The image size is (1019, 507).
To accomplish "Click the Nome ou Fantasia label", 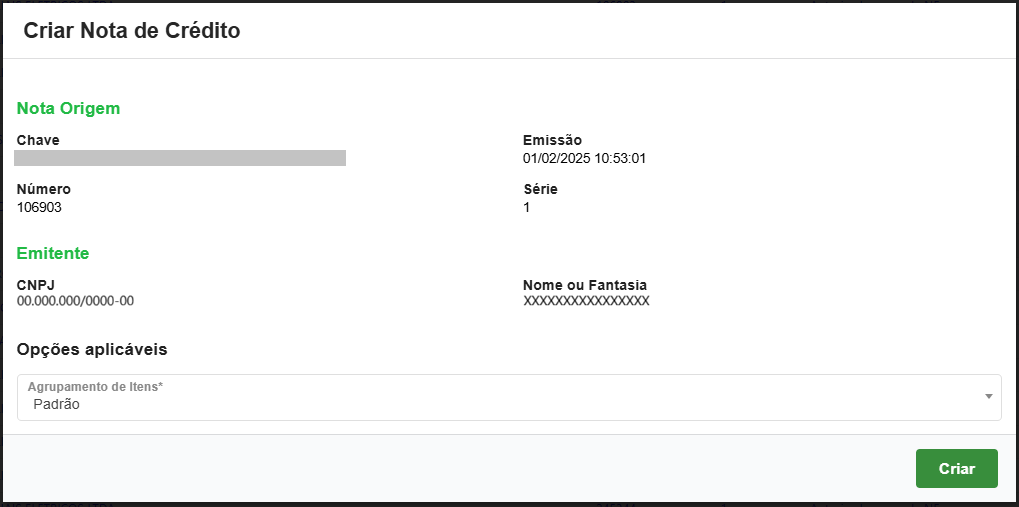I will 585,285.
